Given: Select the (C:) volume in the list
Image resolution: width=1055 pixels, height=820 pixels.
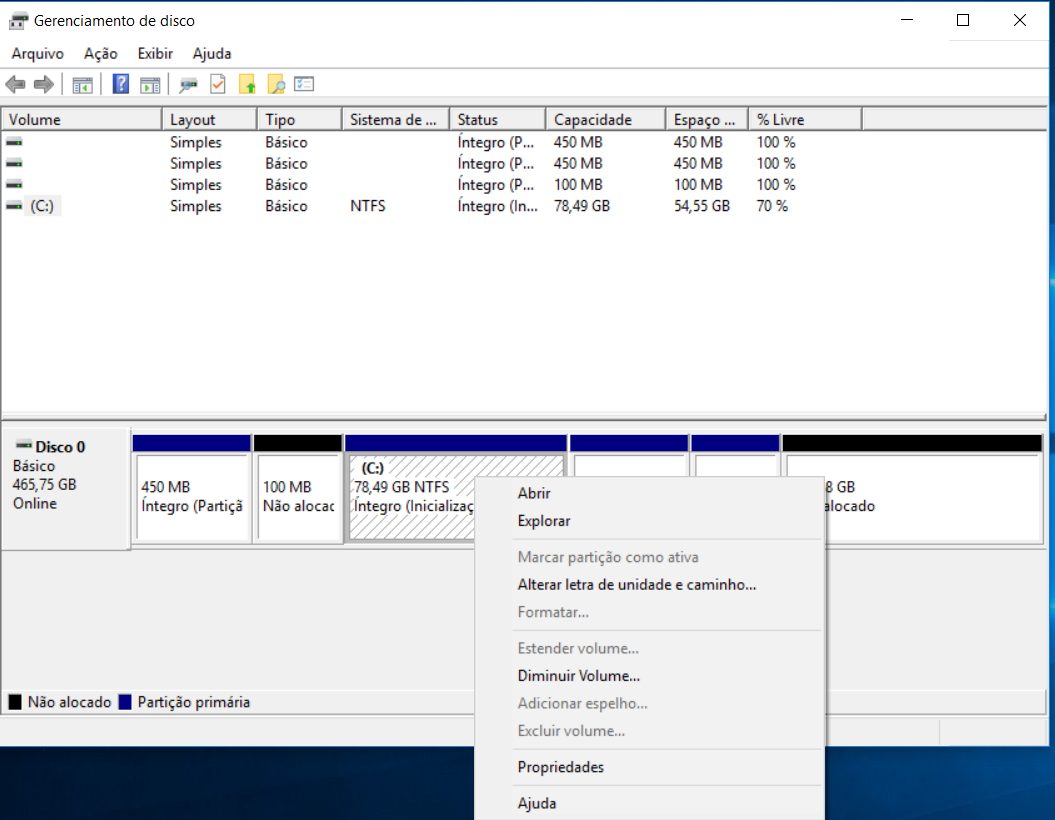Looking at the screenshot, I should 42,206.
